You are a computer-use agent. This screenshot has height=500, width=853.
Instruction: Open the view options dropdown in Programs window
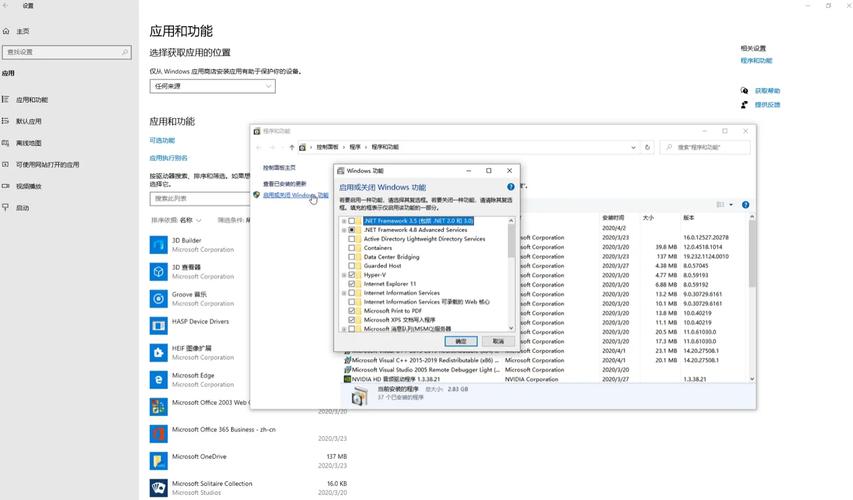[731, 205]
